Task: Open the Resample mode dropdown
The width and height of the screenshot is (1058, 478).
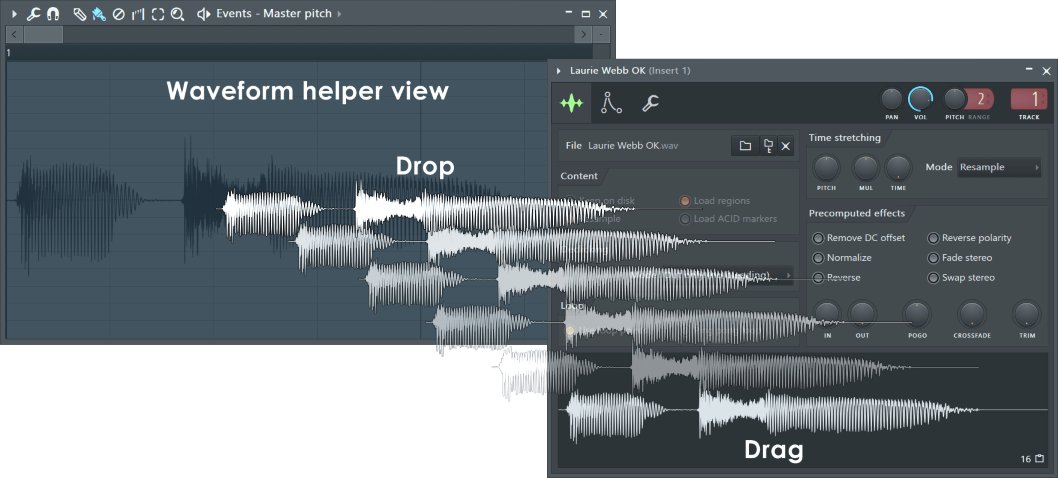Action: click(x=998, y=167)
